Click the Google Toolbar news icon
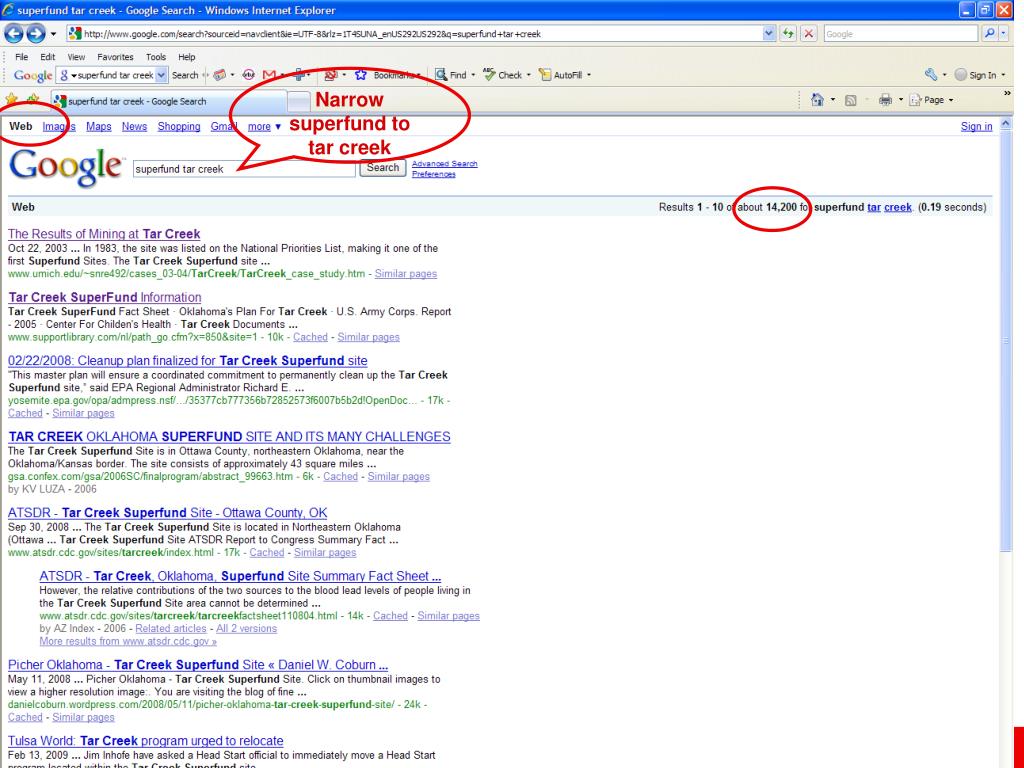Image resolution: width=1024 pixels, height=768 pixels. 219,75
